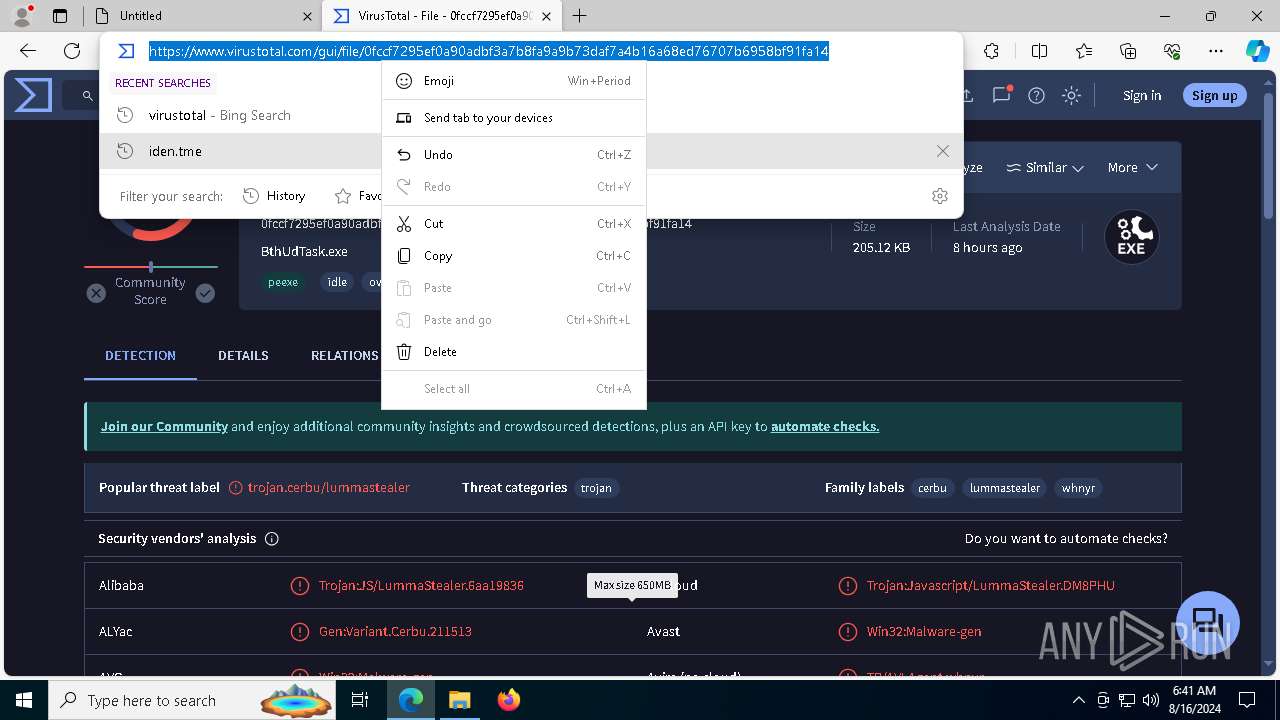This screenshot has width=1280, height=720.
Task: Expand the More dropdown
Action: pyautogui.click(x=1133, y=168)
